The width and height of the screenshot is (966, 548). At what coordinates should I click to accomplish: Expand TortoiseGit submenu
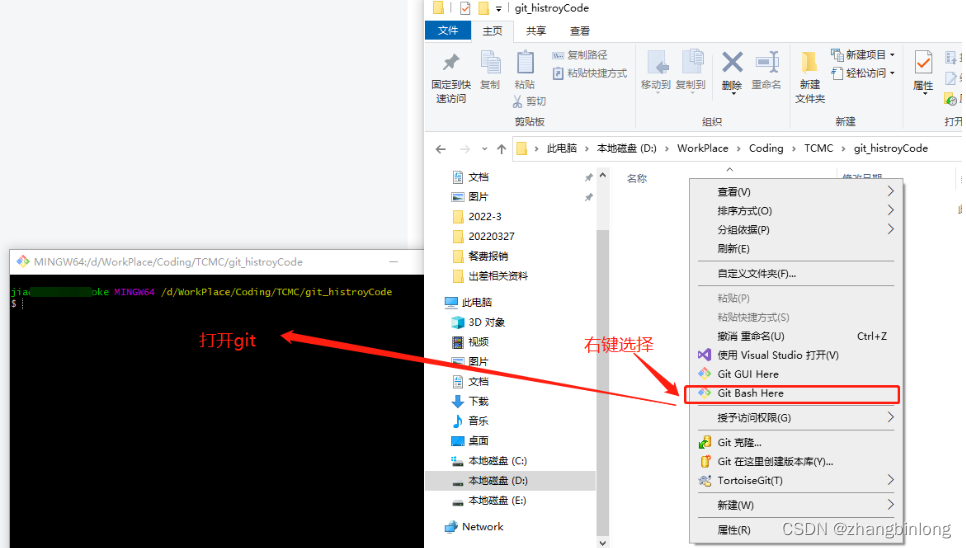pyautogui.click(x=890, y=480)
